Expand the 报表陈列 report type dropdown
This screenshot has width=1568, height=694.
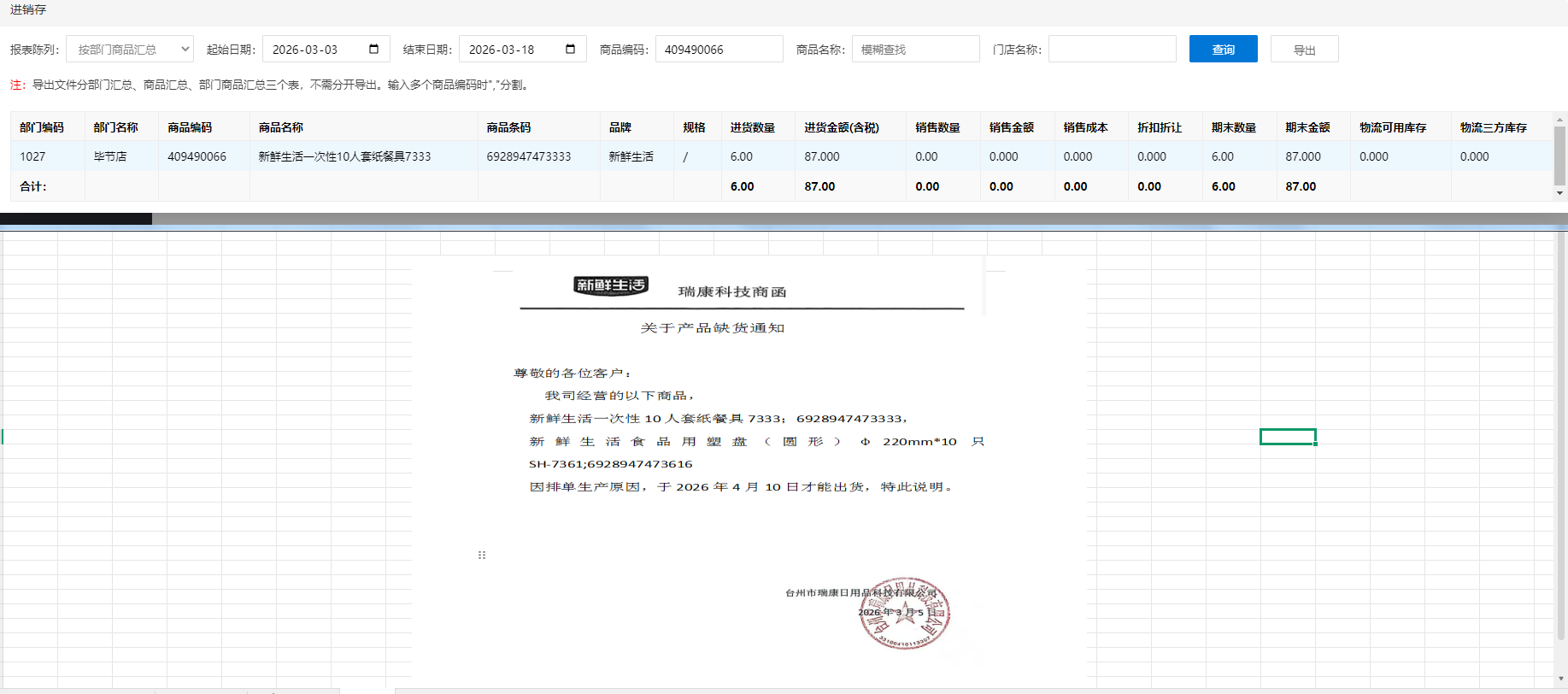pos(130,50)
